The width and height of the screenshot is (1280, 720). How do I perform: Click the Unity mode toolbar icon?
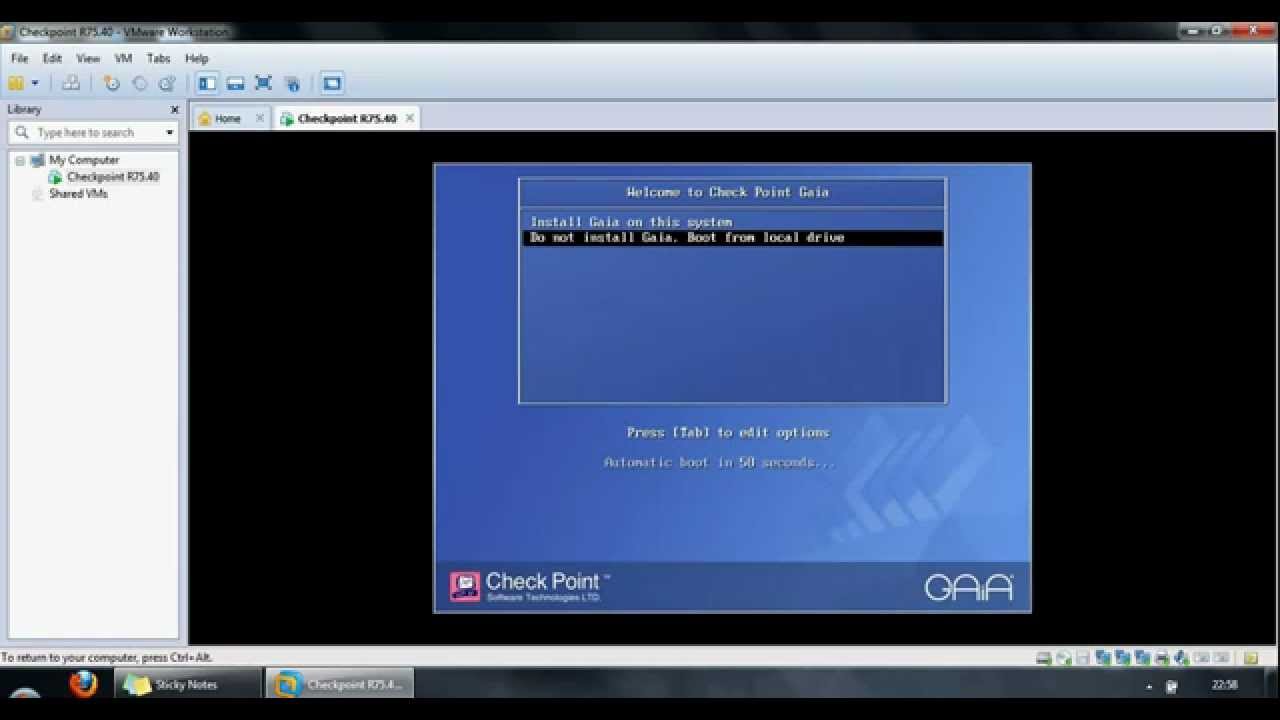pos(292,83)
